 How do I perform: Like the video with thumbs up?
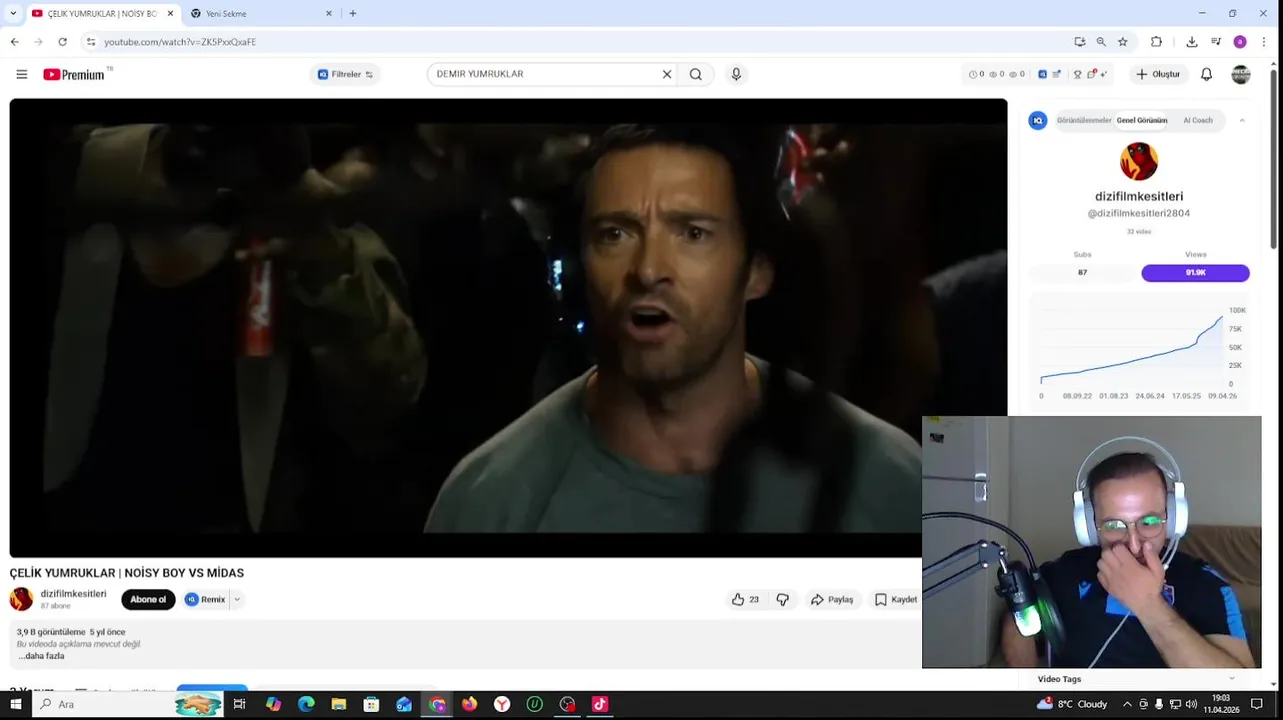point(745,599)
